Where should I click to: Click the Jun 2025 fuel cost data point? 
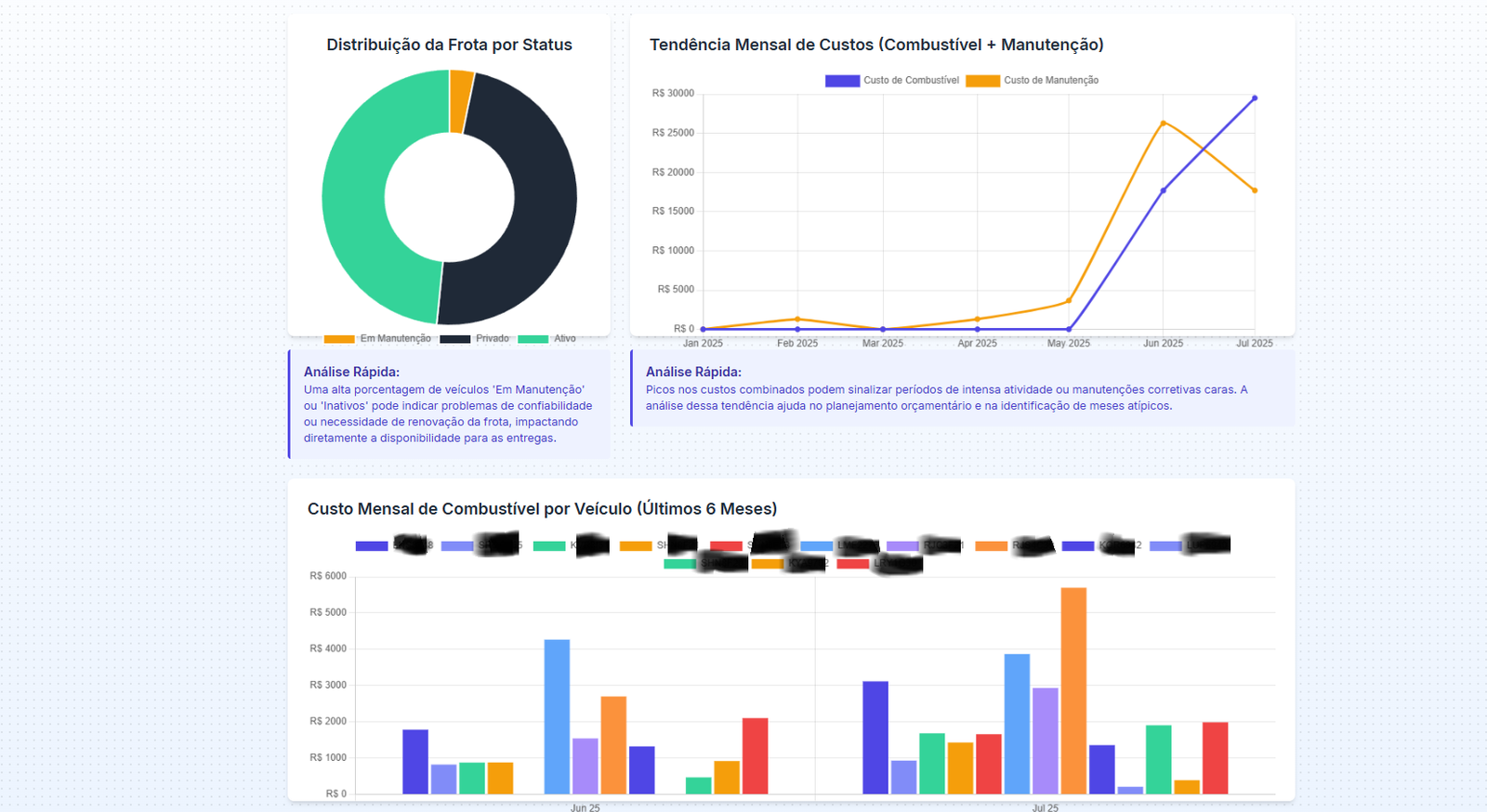(x=1164, y=190)
